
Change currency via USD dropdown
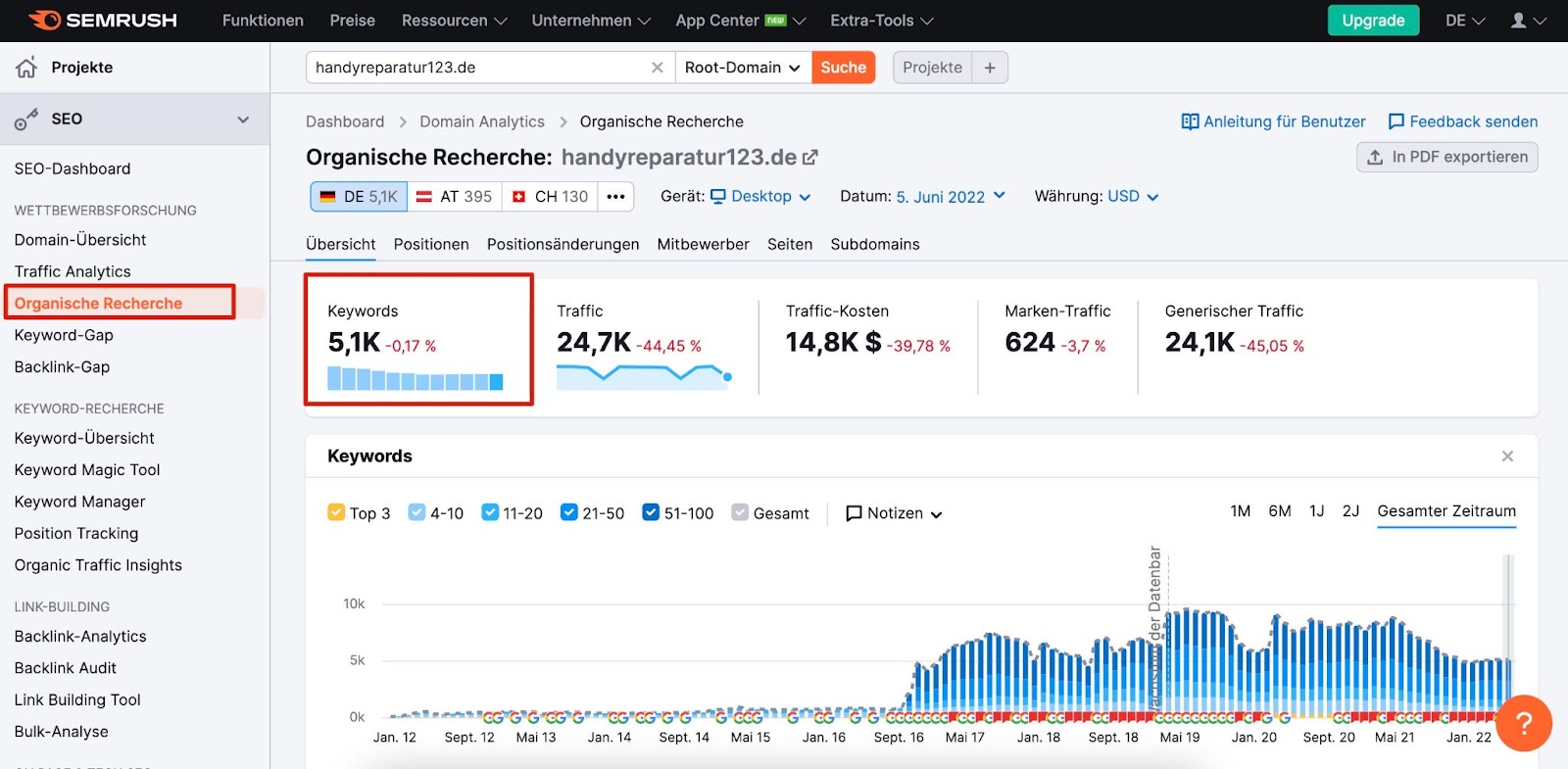click(1133, 197)
